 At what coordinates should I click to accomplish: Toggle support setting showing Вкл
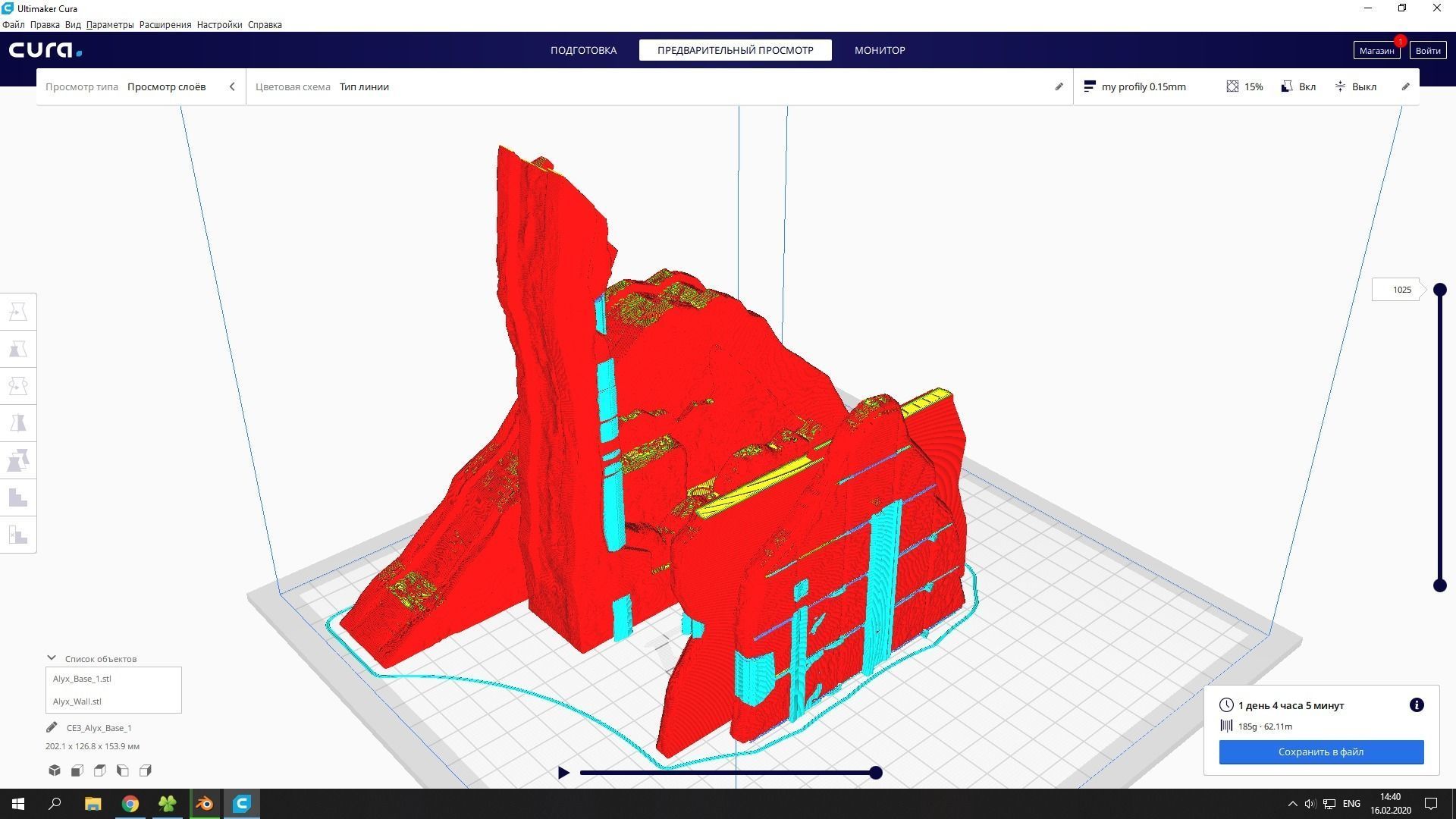tap(1298, 86)
